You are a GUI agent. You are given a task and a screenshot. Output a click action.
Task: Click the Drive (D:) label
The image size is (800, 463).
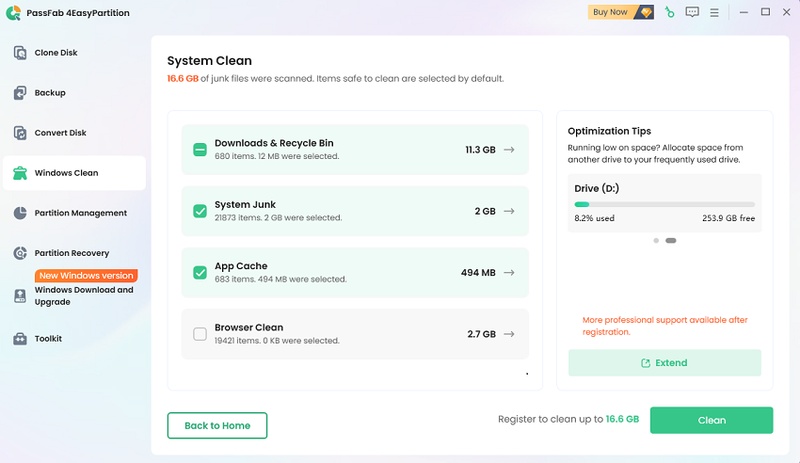pyautogui.click(x=596, y=188)
